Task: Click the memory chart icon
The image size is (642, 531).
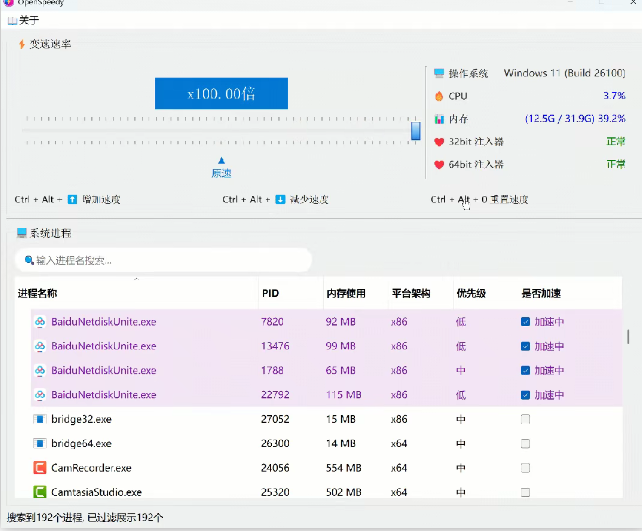Action: click(x=439, y=119)
